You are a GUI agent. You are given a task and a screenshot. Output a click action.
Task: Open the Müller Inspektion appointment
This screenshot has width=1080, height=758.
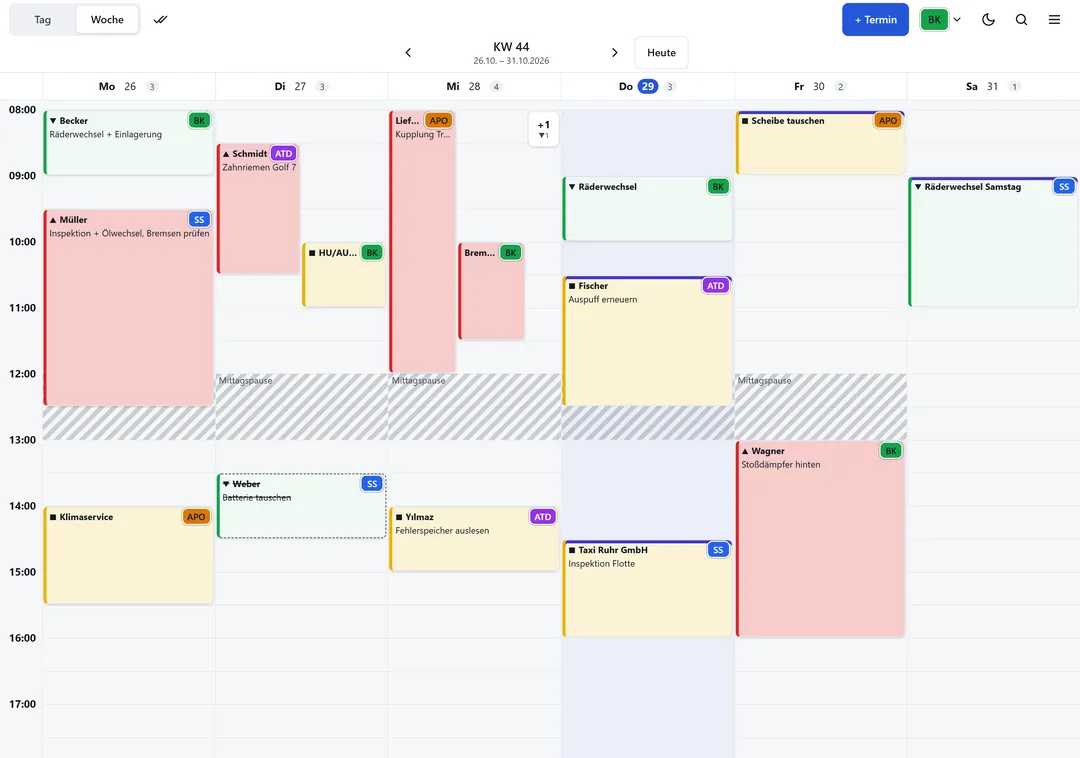[129, 308]
